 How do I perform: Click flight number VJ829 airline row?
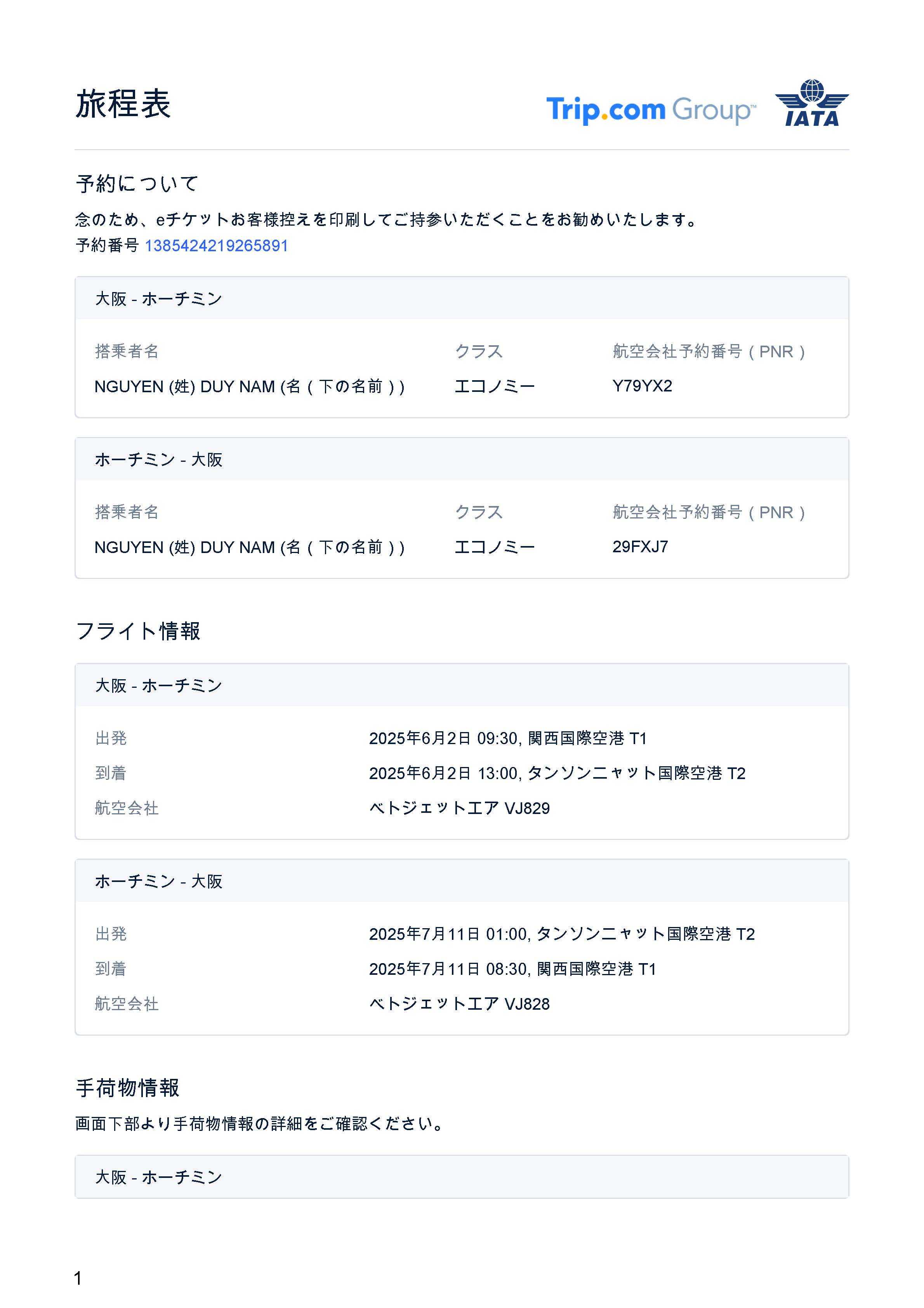pos(459,809)
